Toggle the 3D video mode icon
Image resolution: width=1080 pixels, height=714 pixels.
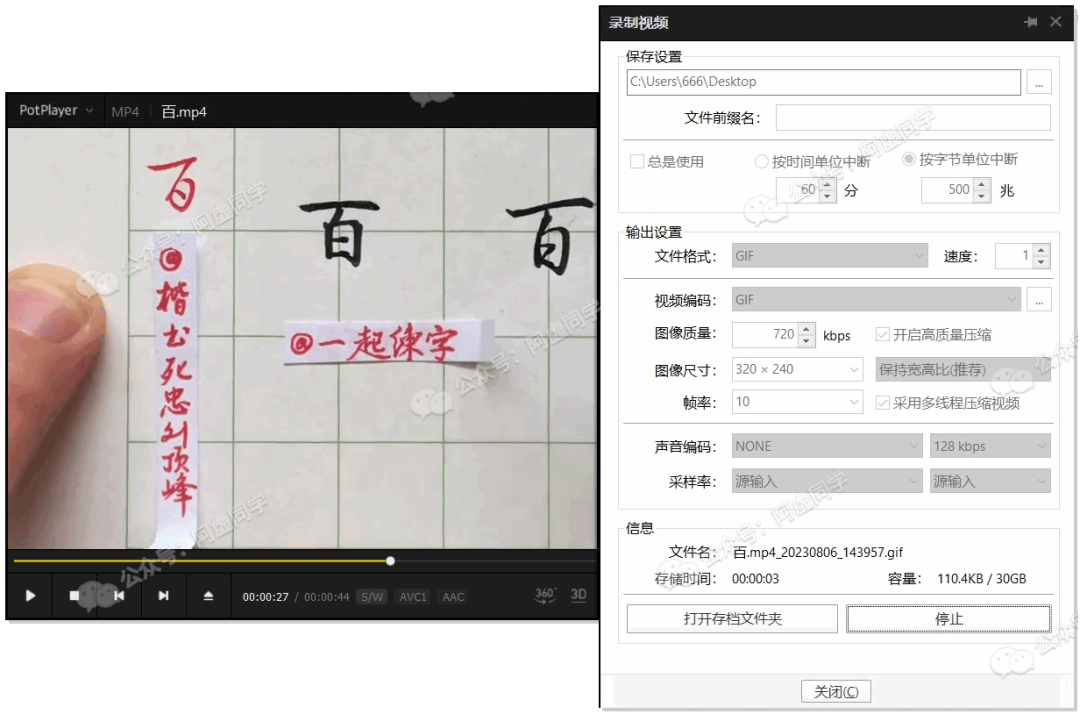point(579,594)
